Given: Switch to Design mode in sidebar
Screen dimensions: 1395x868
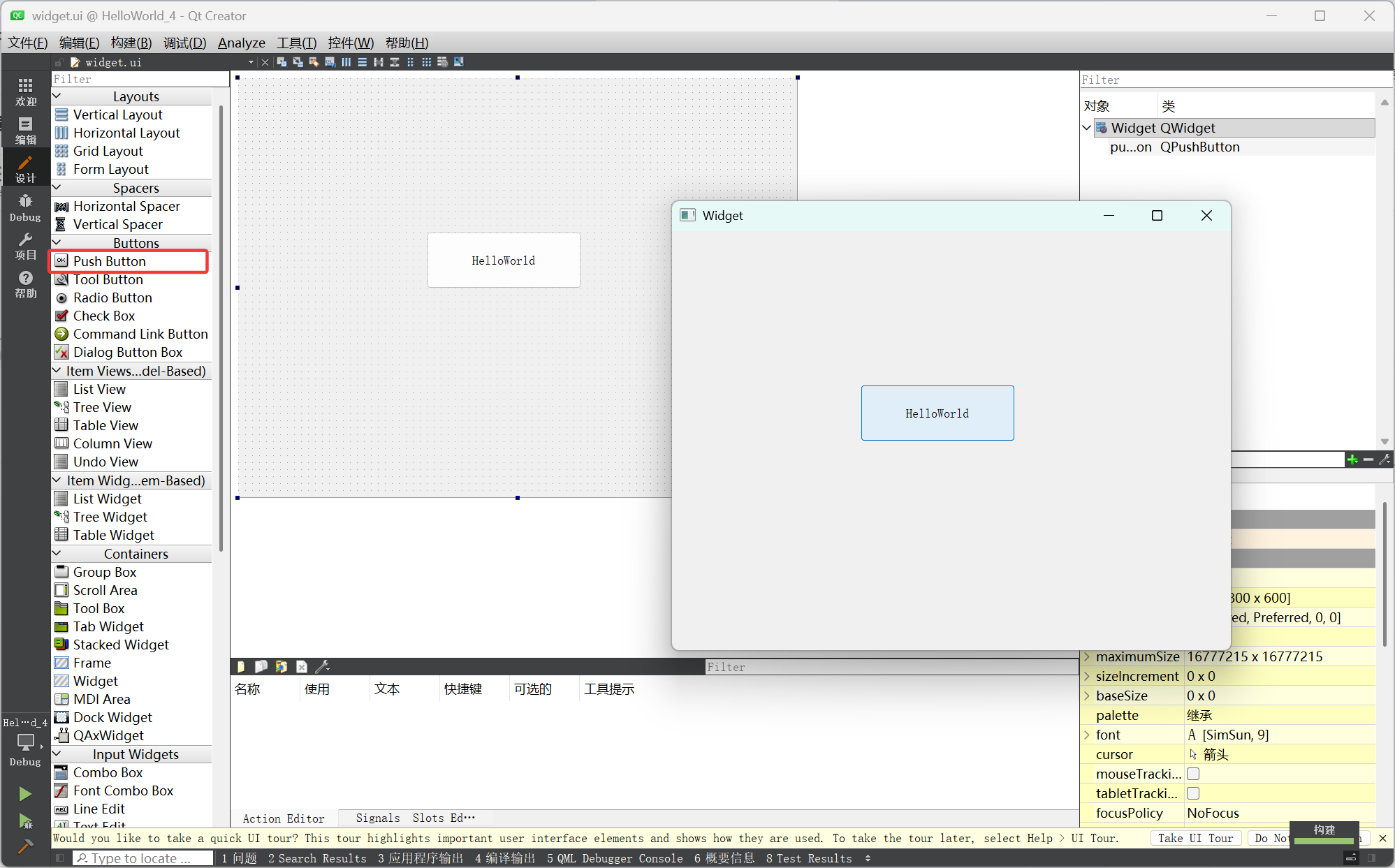Looking at the screenshot, I should coord(25,168).
